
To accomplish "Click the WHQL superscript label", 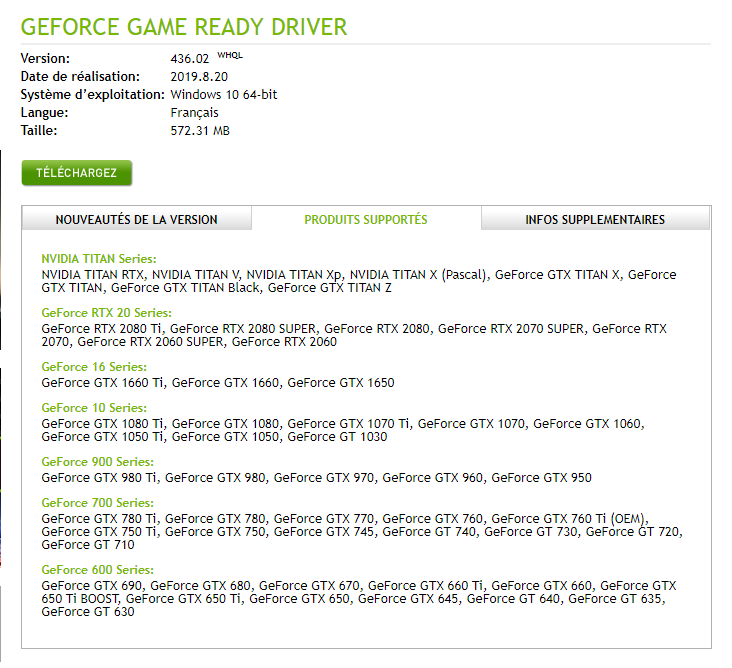I will coord(230,55).
